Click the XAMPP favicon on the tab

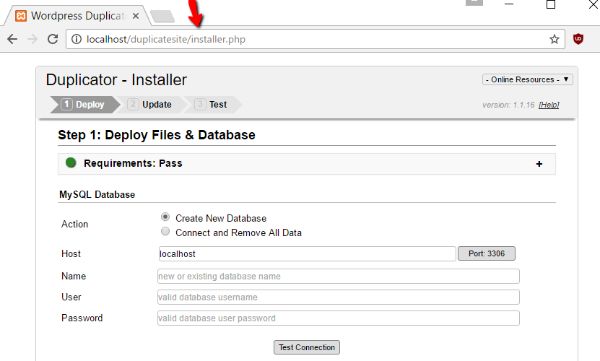pos(21,16)
